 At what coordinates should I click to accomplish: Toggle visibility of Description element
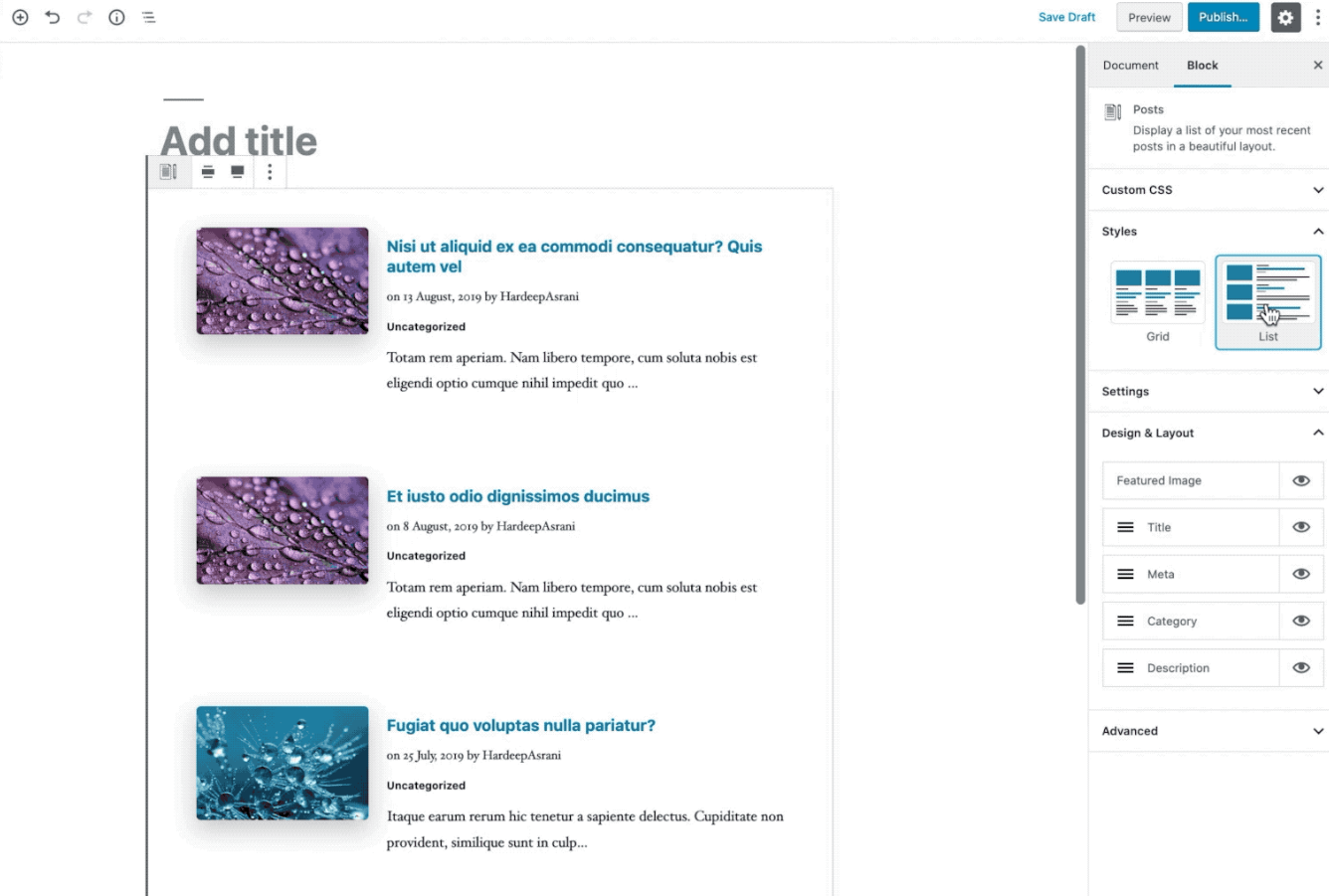pos(1300,668)
